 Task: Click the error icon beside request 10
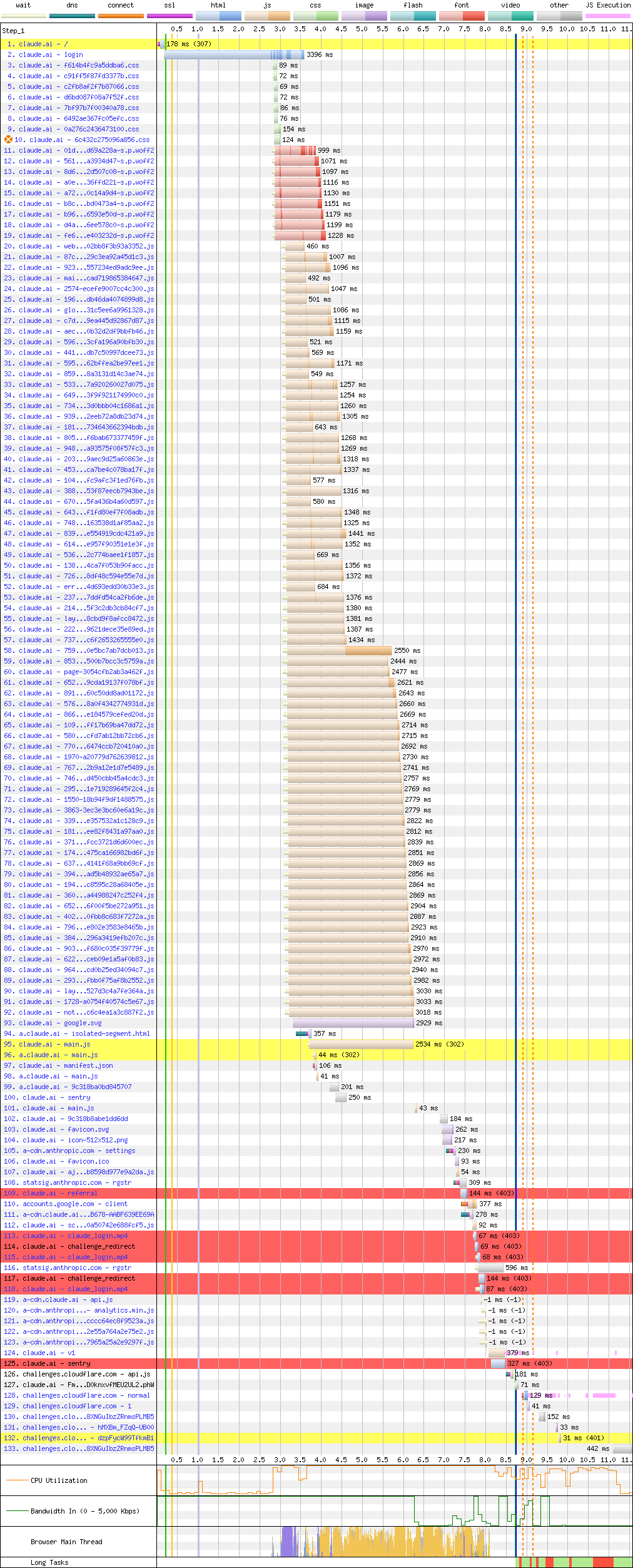pos(8,140)
